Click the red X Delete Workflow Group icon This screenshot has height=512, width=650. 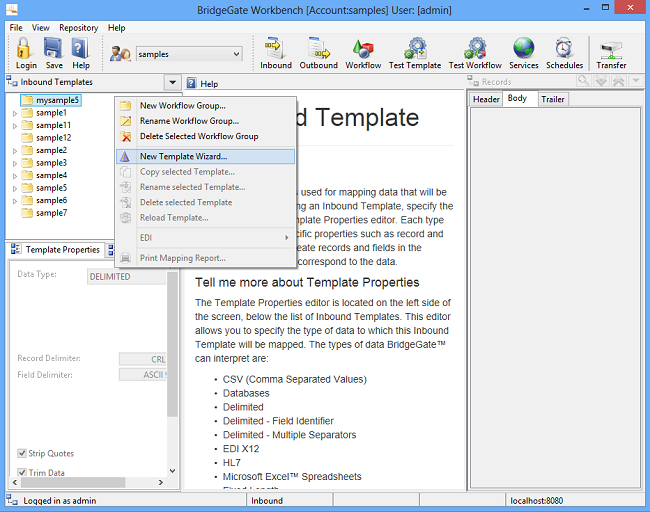[x=126, y=136]
